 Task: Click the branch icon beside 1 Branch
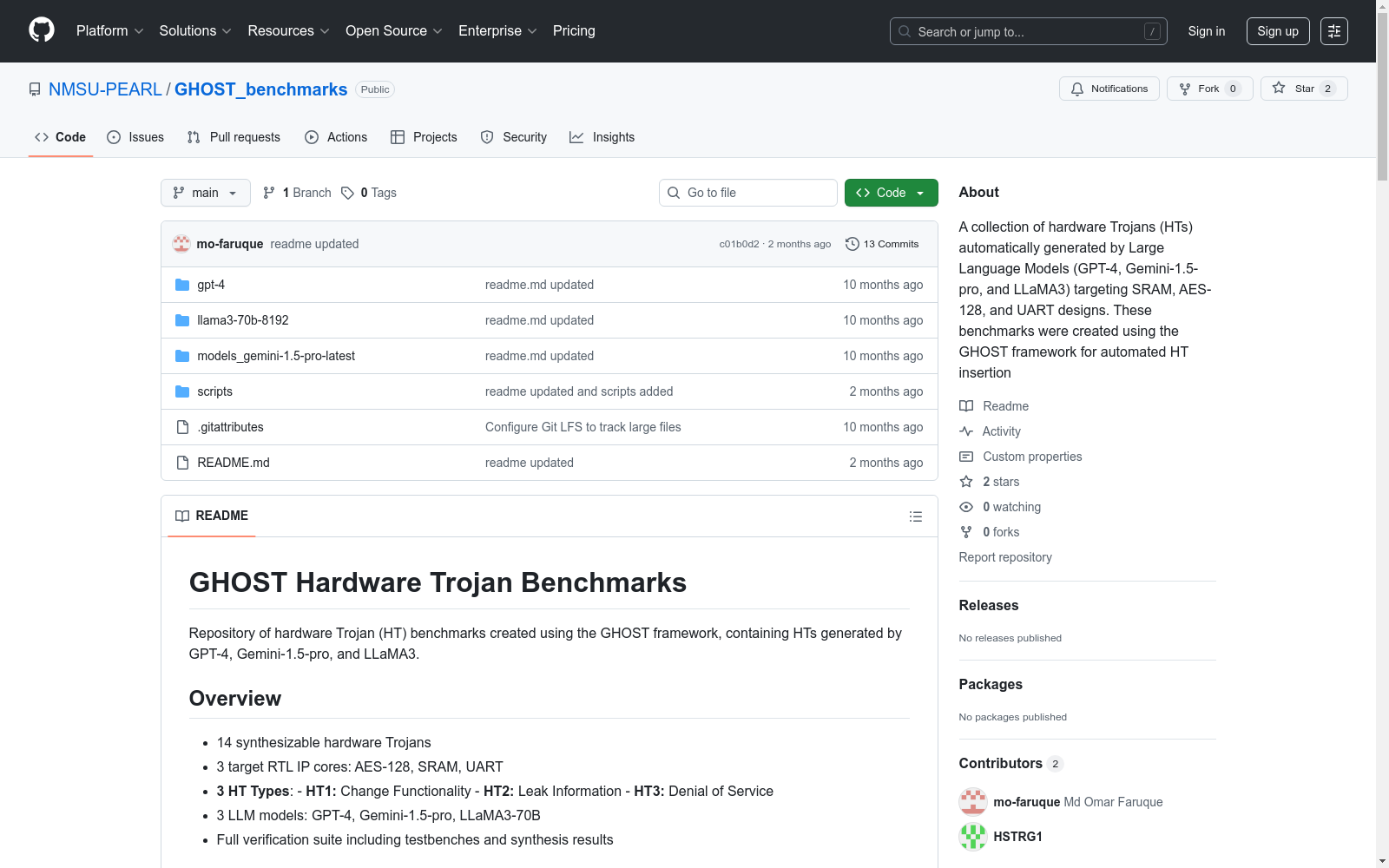[269, 193]
